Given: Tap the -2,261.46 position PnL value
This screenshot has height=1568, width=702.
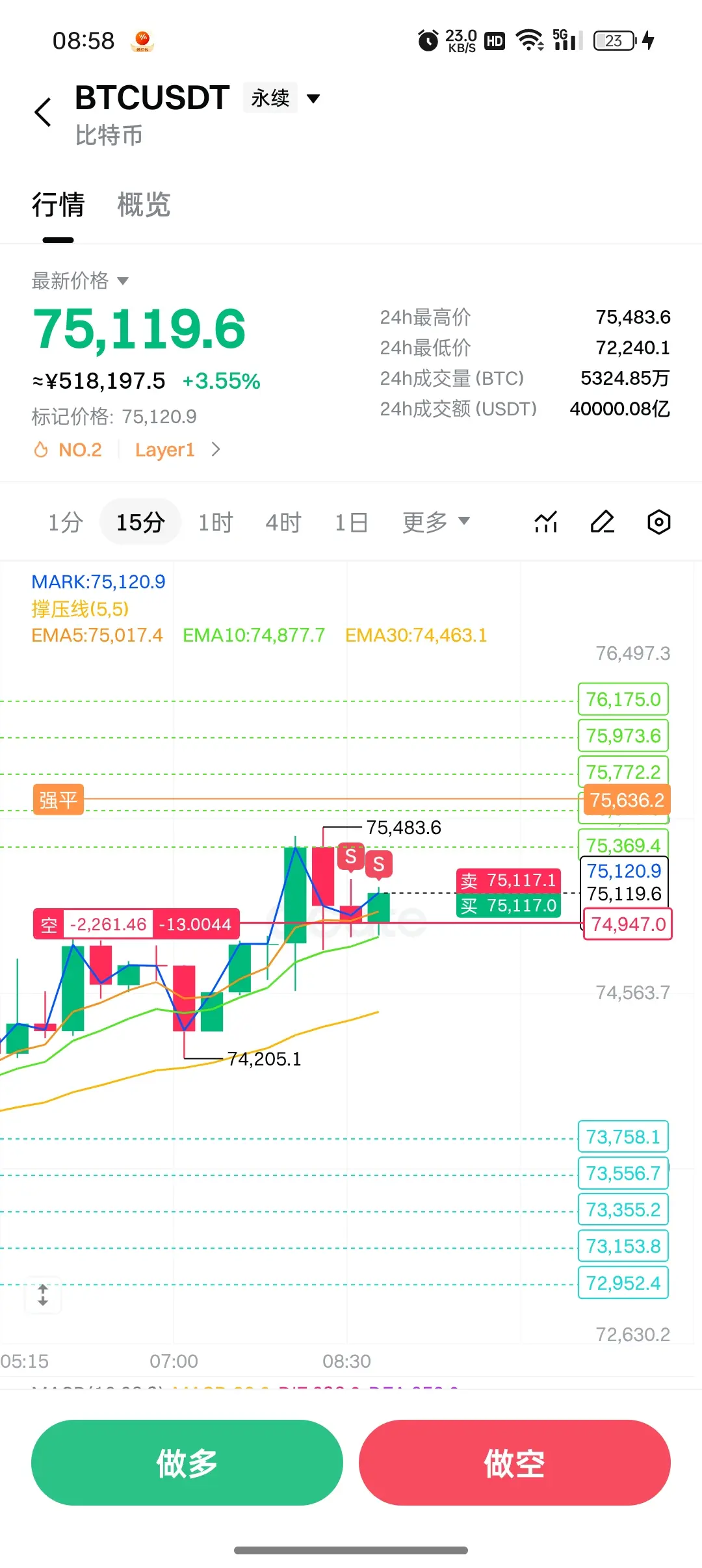Looking at the screenshot, I should (x=108, y=924).
